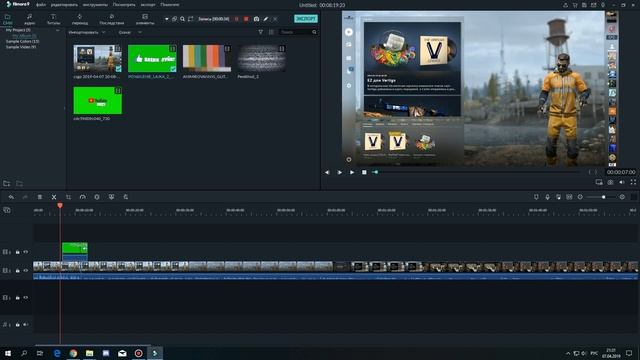
Task: Select the color bars media thumbnail
Action: coord(207,58)
